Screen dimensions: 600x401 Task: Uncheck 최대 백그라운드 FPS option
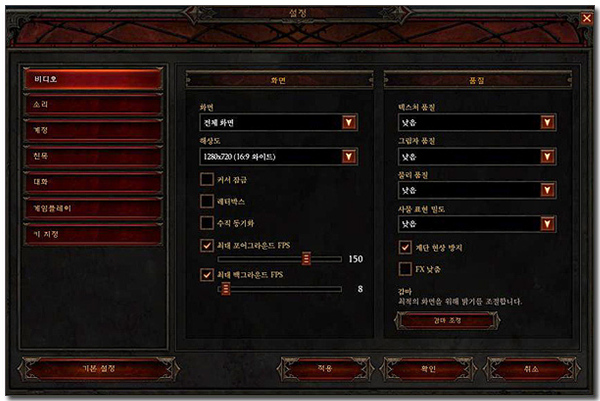pyautogui.click(x=207, y=275)
